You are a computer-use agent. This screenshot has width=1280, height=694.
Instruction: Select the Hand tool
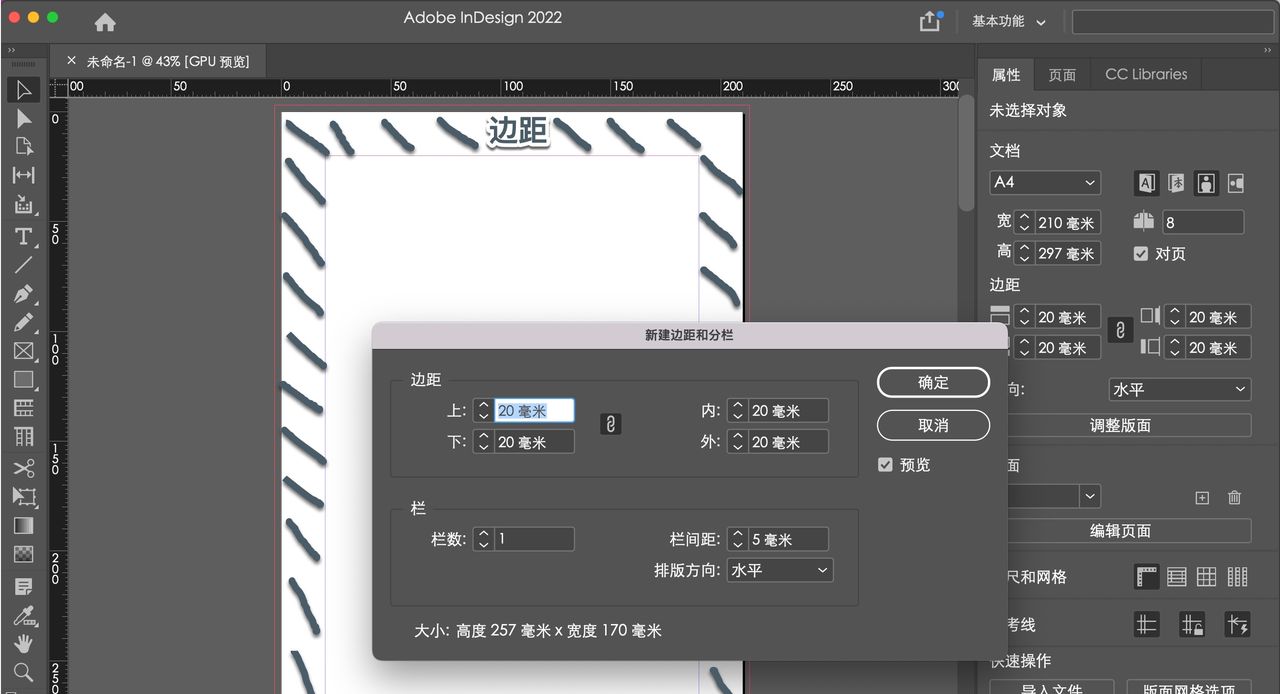coord(24,645)
